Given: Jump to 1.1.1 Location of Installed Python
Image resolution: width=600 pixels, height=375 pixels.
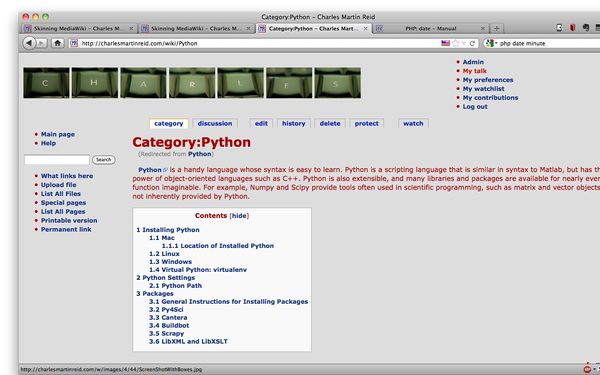Looking at the screenshot, I should (x=218, y=246).
